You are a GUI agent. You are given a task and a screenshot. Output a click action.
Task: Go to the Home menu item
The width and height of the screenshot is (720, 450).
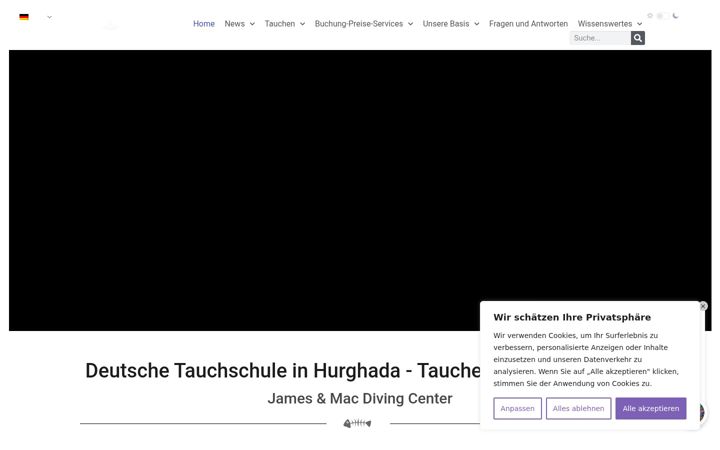tap(204, 24)
